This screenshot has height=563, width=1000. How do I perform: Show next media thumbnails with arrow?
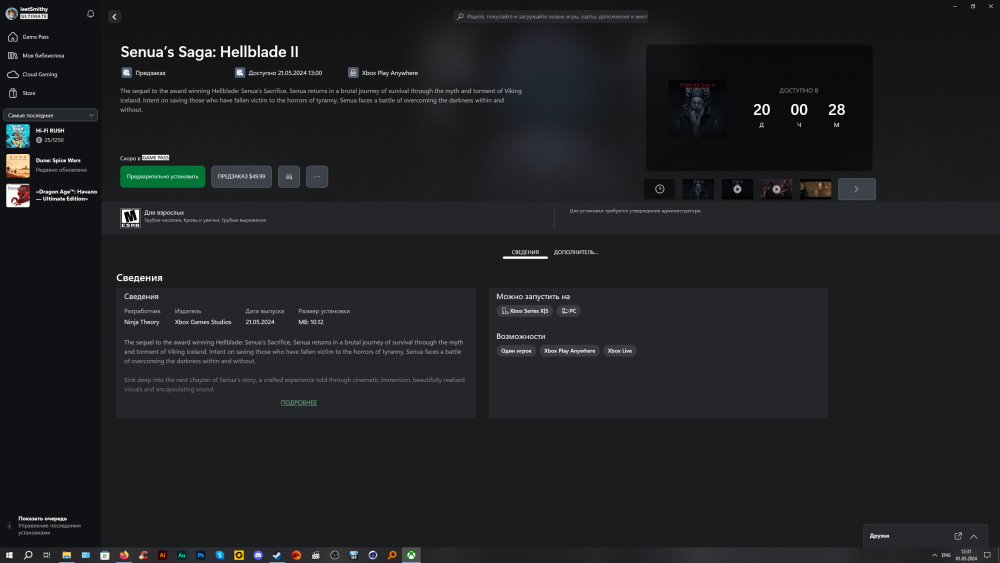[856, 189]
